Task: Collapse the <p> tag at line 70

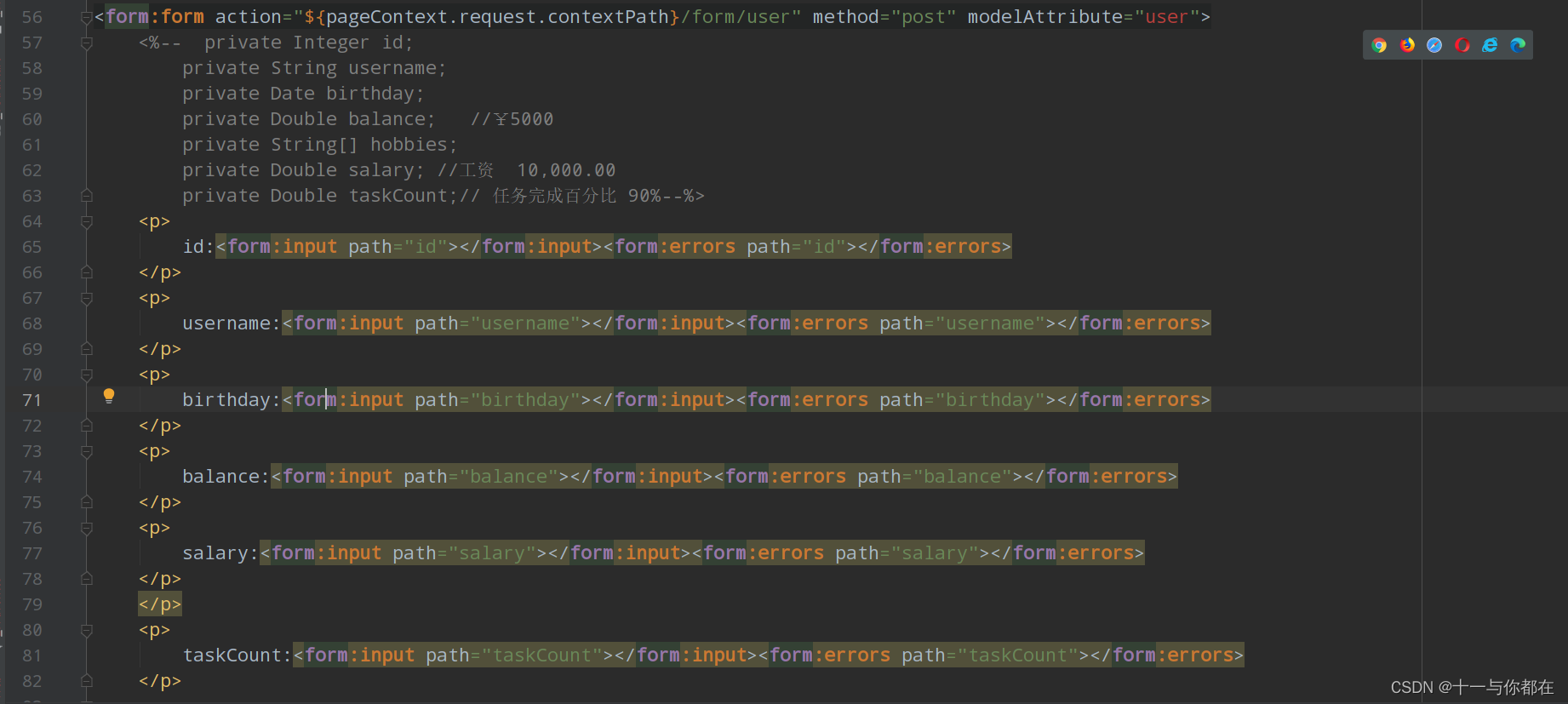Action: pyautogui.click(x=86, y=375)
